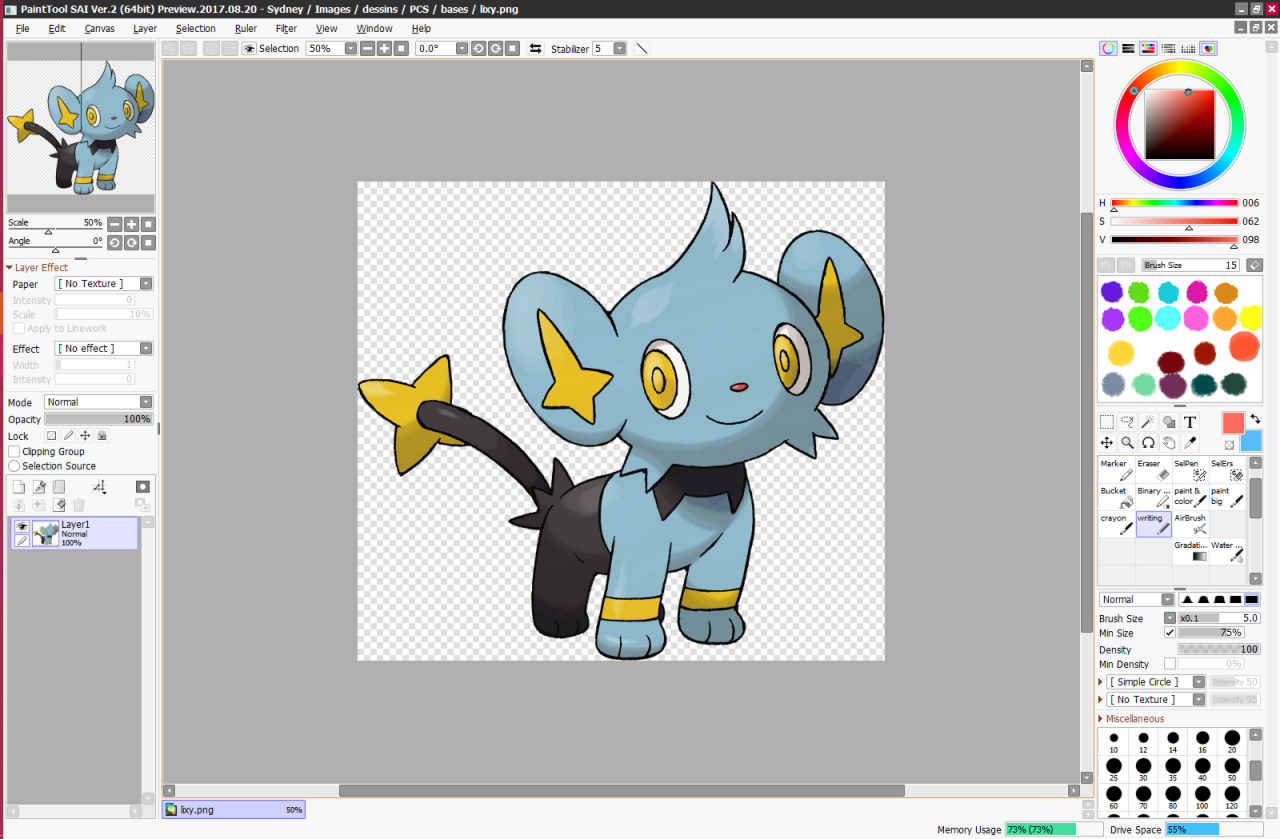Open the brush blend mode Normal dropdown

point(1167,600)
